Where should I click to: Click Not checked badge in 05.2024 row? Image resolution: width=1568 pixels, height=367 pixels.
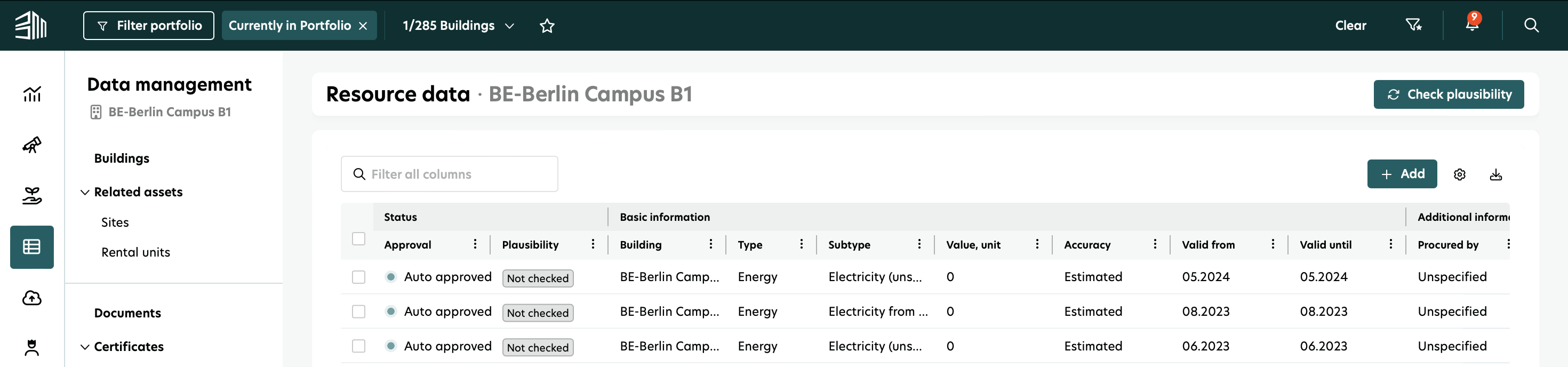point(538,278)
